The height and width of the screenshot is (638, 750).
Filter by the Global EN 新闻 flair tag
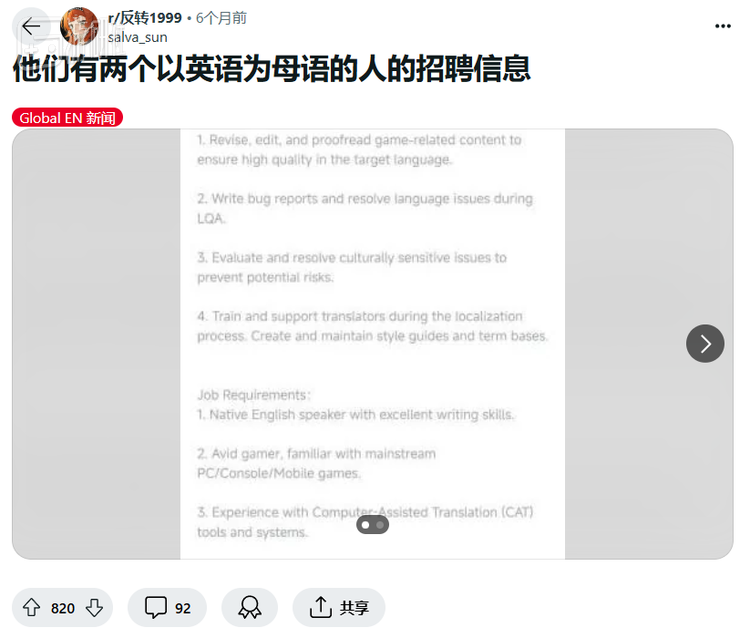coord(67,118)
